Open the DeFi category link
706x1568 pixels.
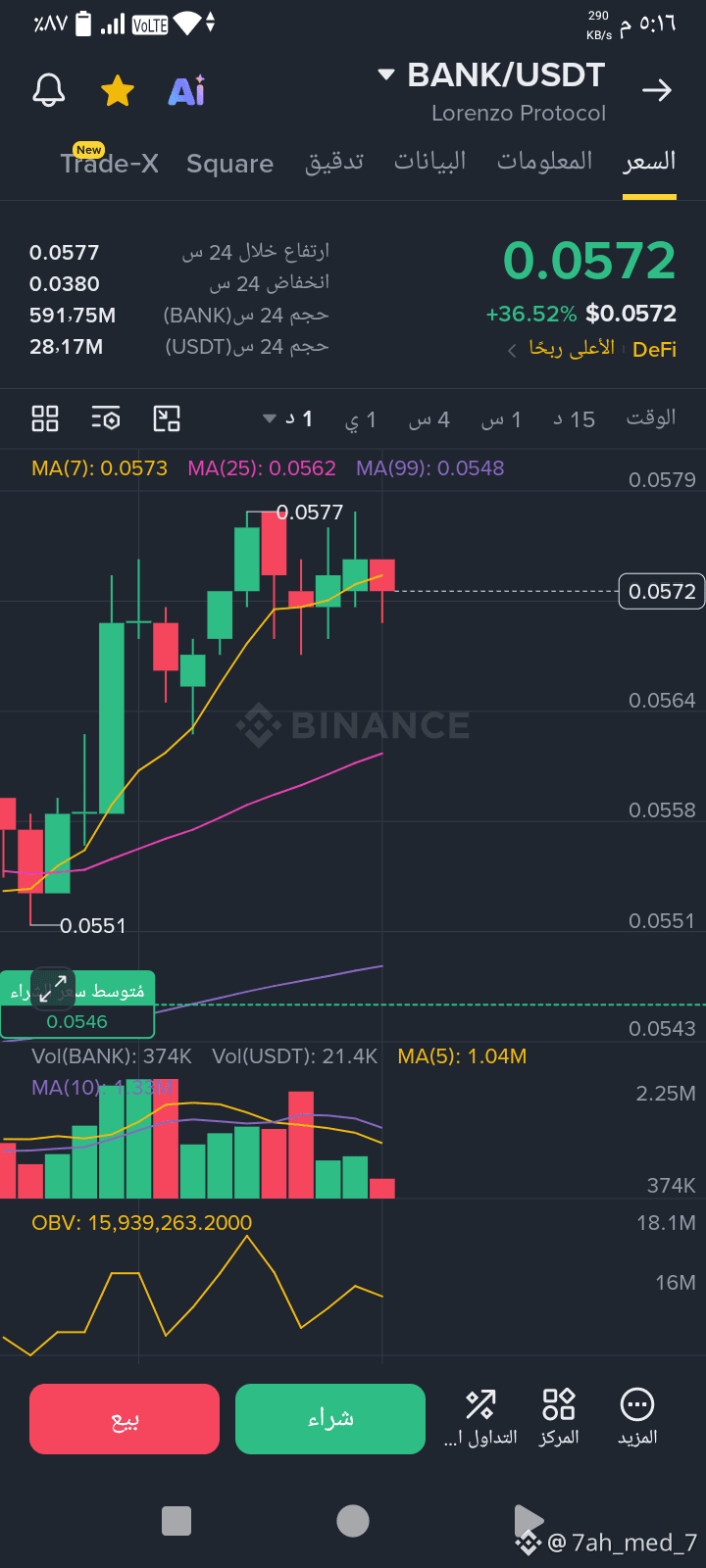(x=654, y=349)
